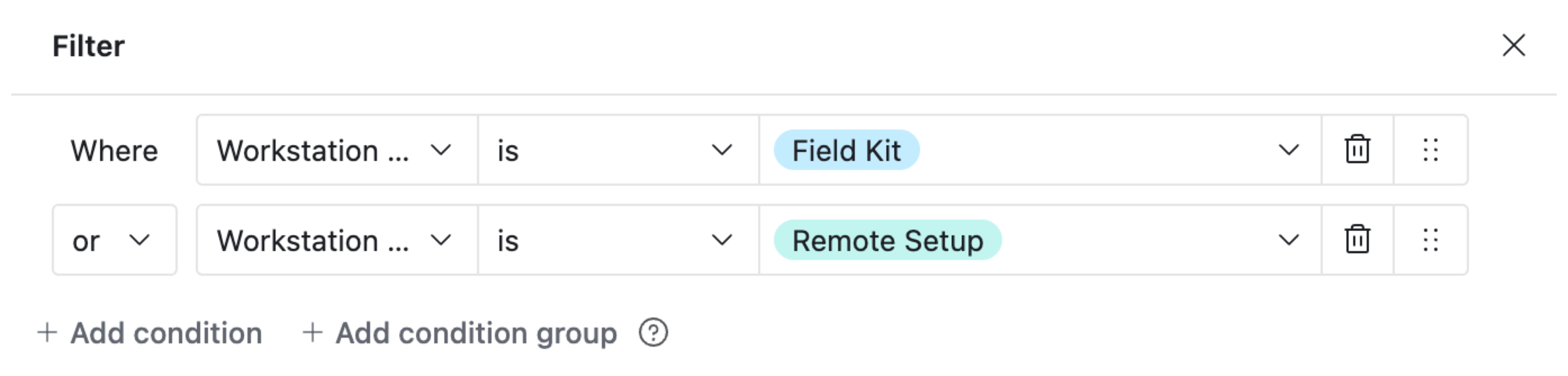This screenshot has width=1568, height=376.
Task: Change the first row 'is' operator
Action: click(618, 150)
